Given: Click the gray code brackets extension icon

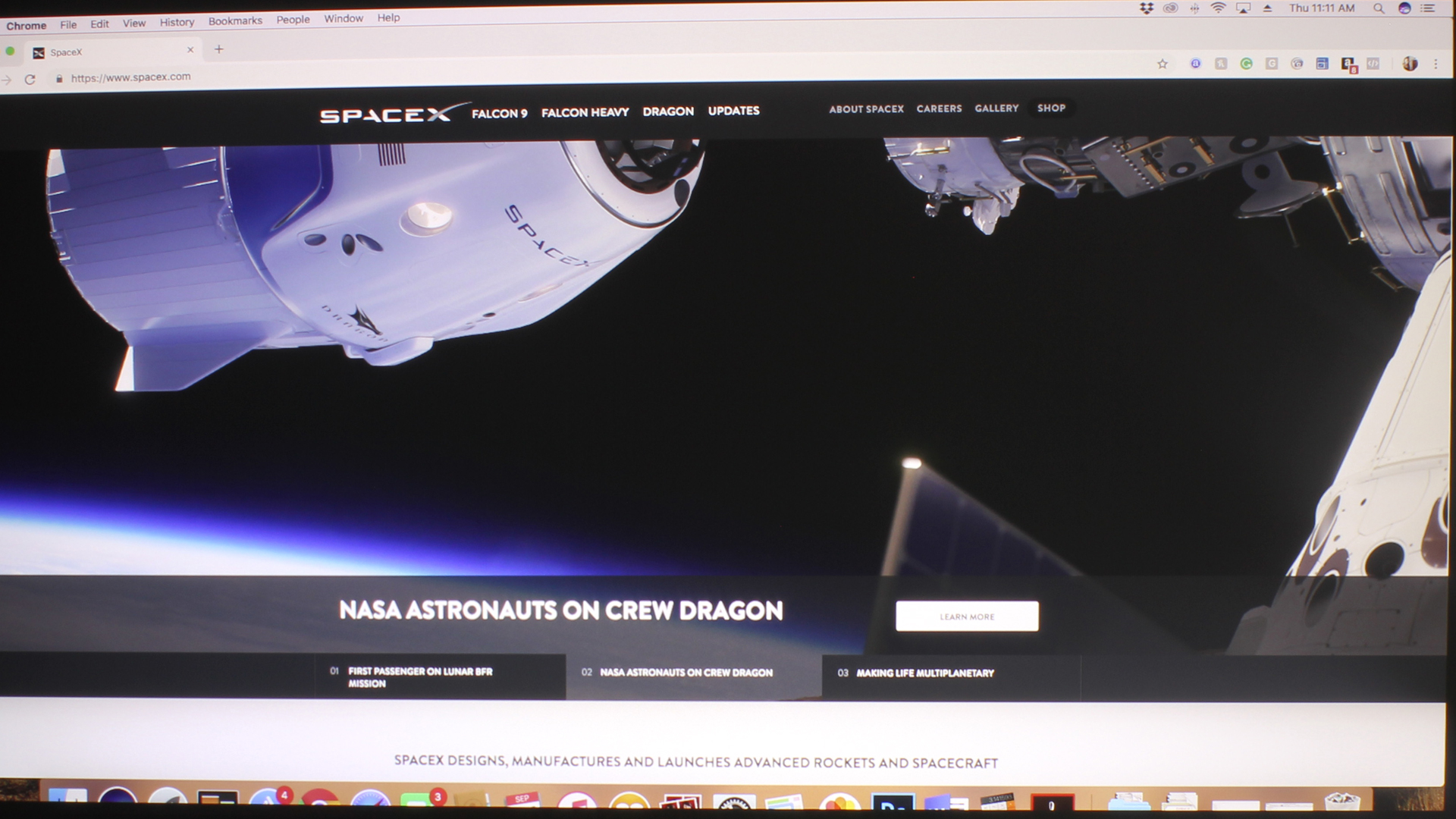Looking at the screenshot, I should 1373,64.
